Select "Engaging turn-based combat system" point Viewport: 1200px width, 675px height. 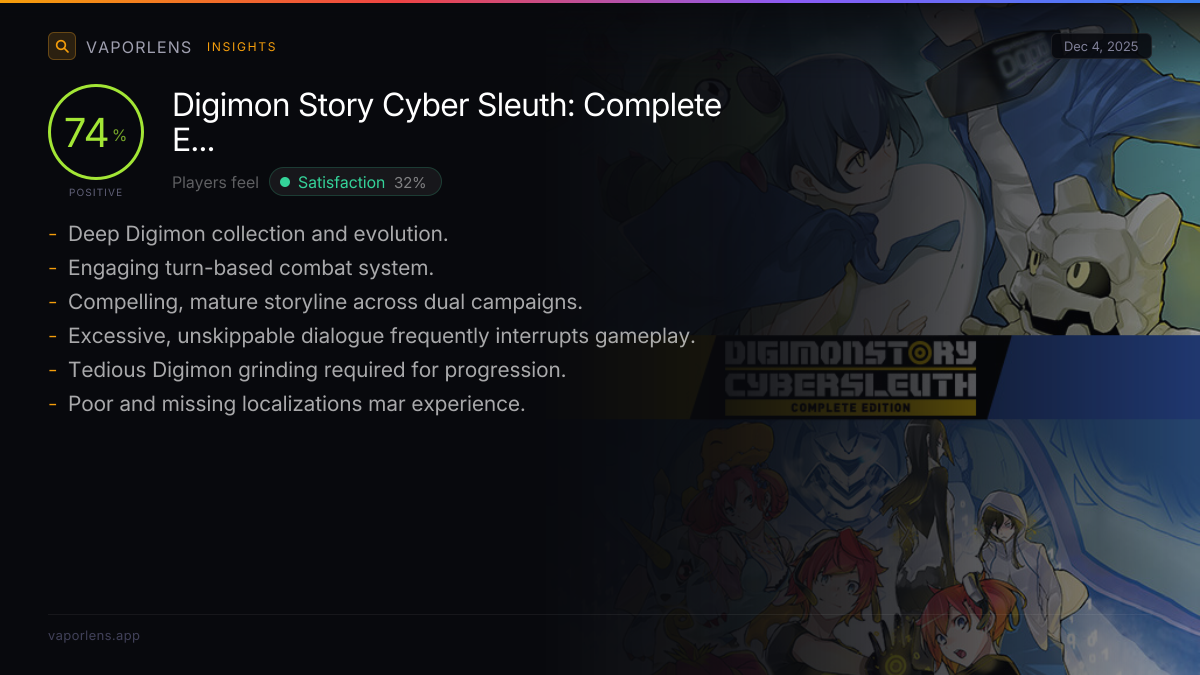click(250, 268)
